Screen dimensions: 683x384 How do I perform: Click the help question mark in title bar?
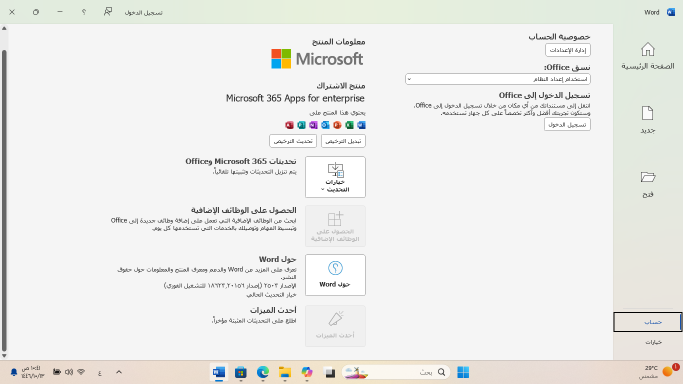tap(84, 12)
